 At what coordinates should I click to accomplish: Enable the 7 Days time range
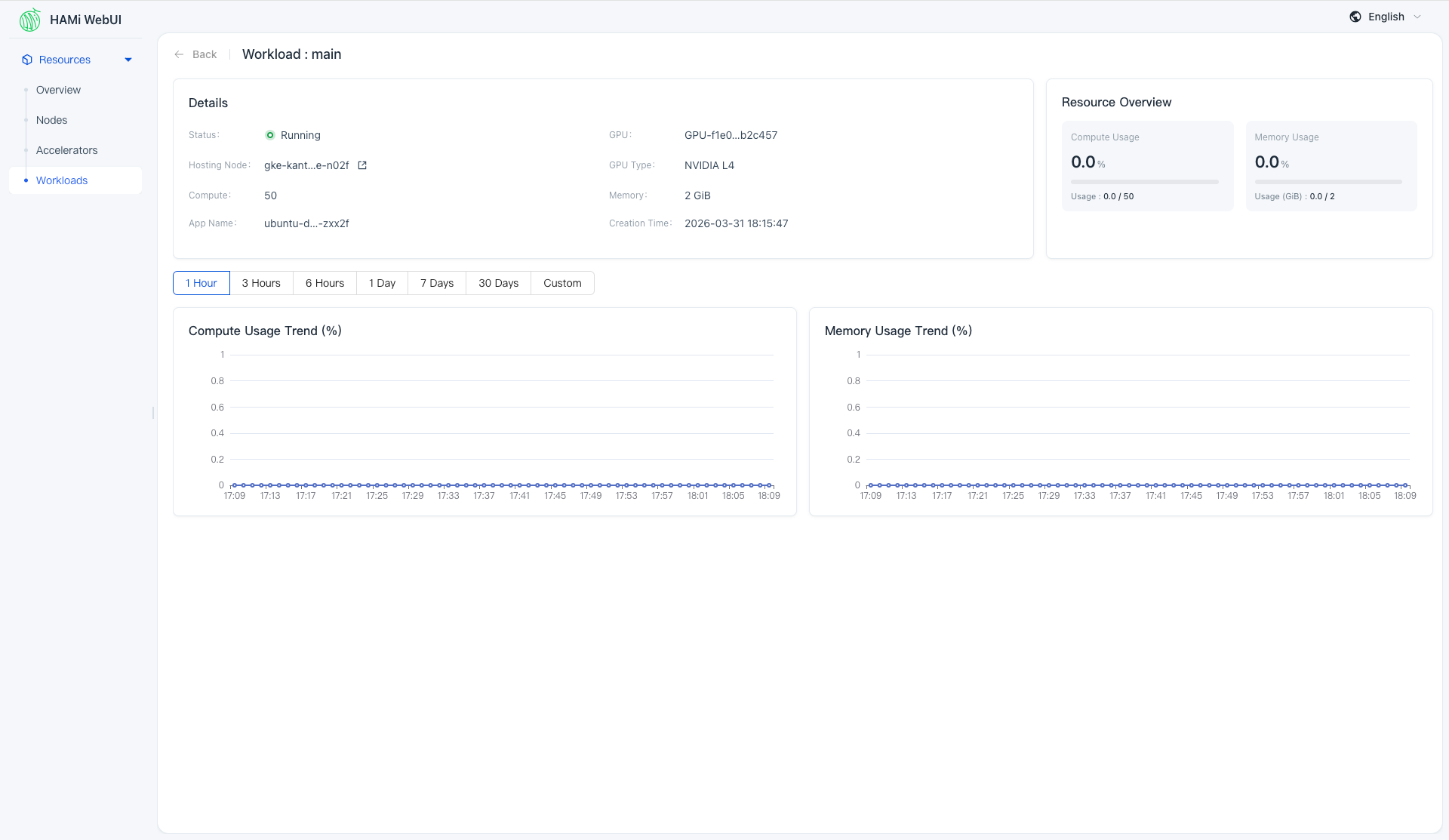(436, 282)
